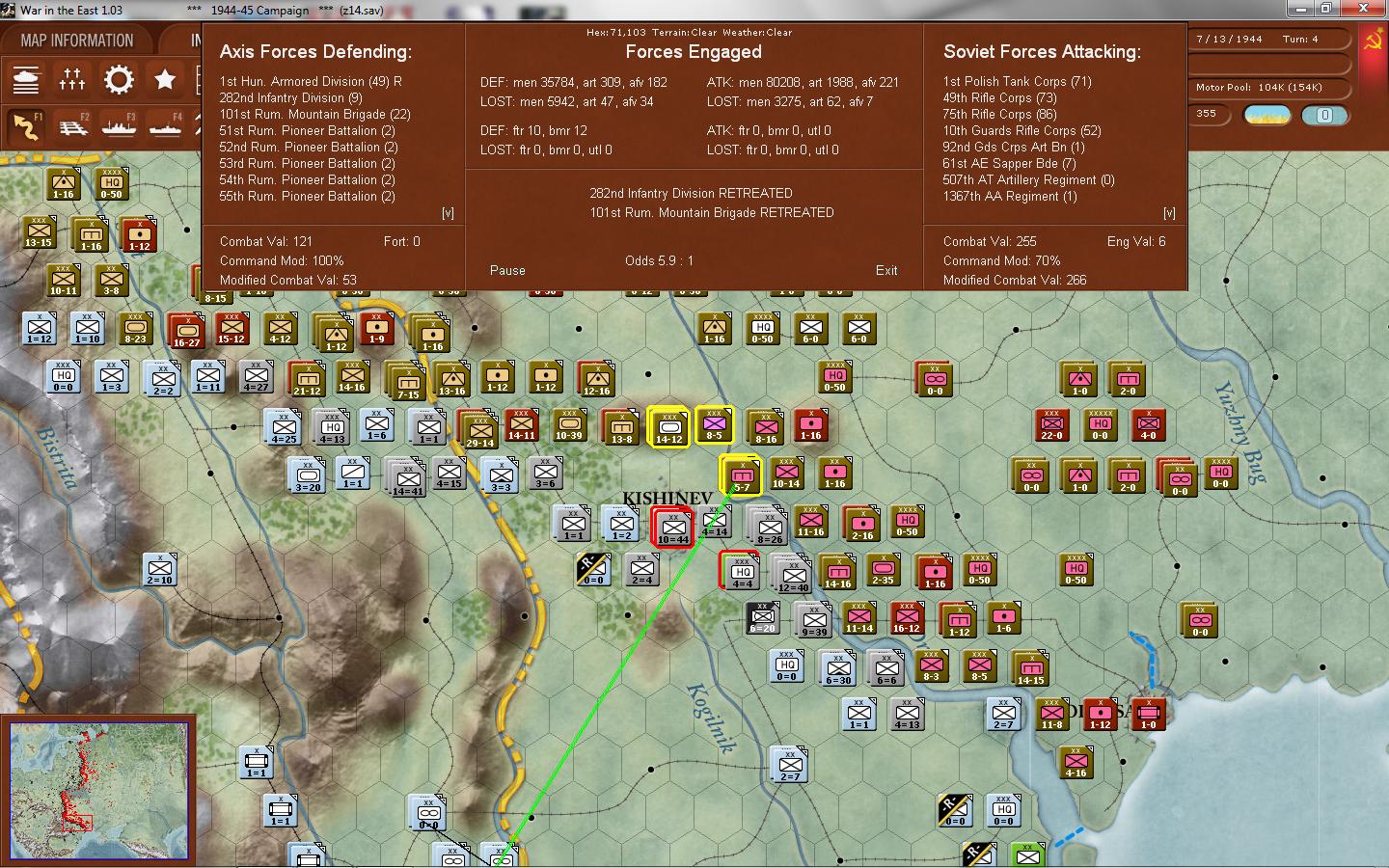1389x868 pixels.
Task: Click the white star icon in the toolbar
Action: coord(165,79)
